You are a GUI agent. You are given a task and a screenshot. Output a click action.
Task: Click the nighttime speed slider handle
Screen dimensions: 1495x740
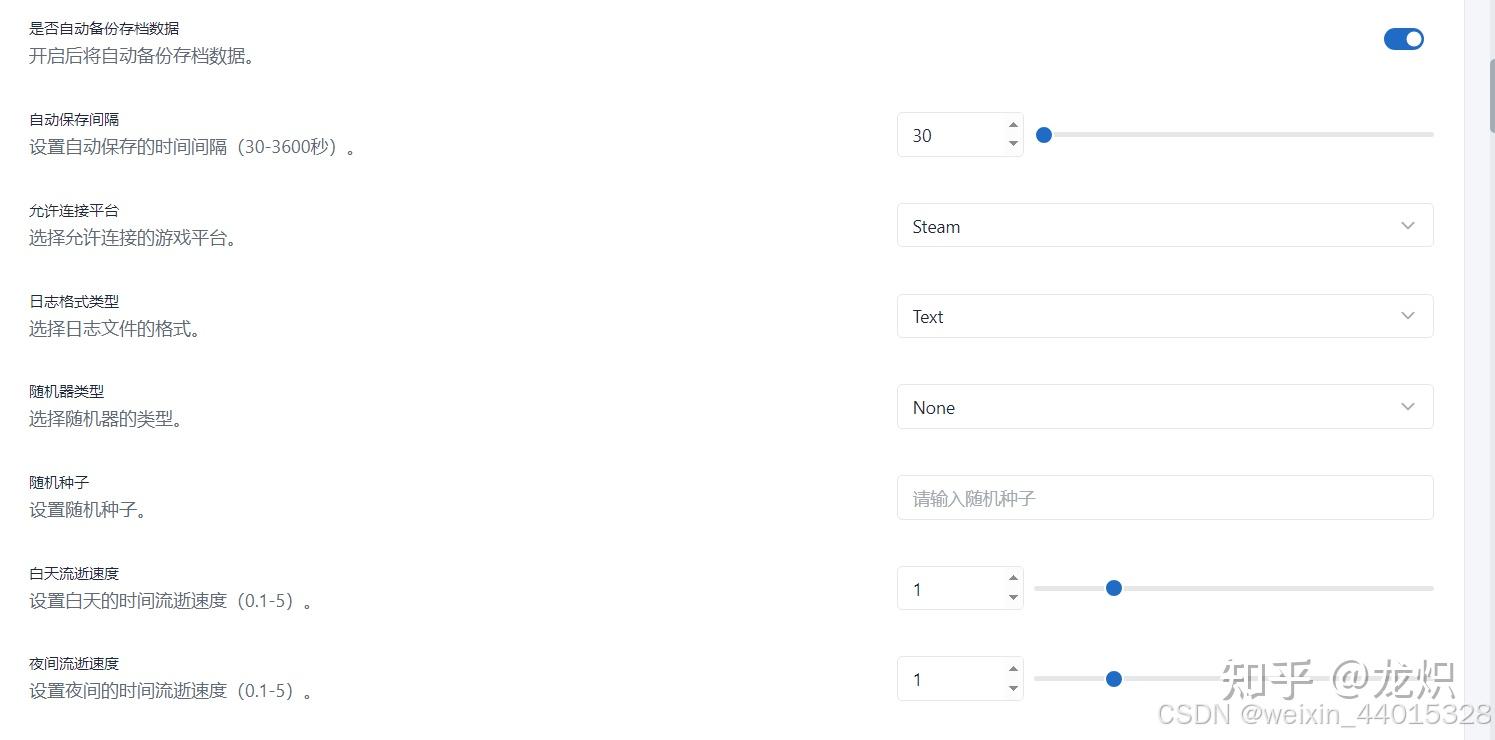click(x=1114, y=679)
